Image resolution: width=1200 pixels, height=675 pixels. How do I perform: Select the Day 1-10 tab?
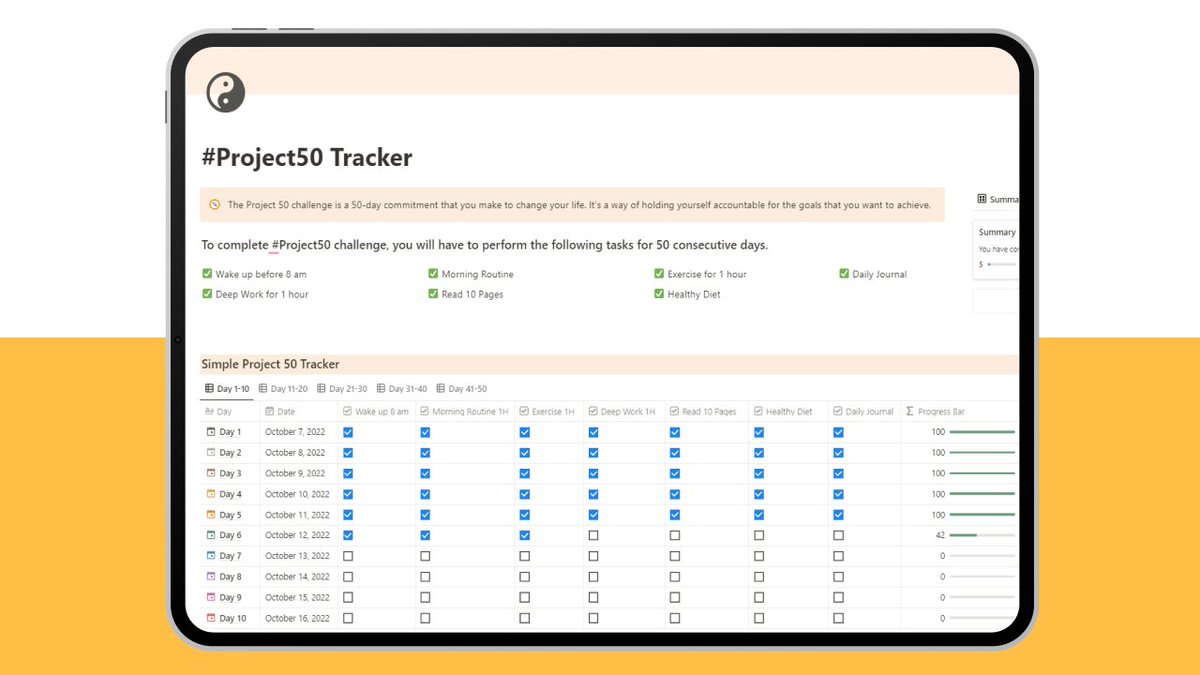(227, 389)
